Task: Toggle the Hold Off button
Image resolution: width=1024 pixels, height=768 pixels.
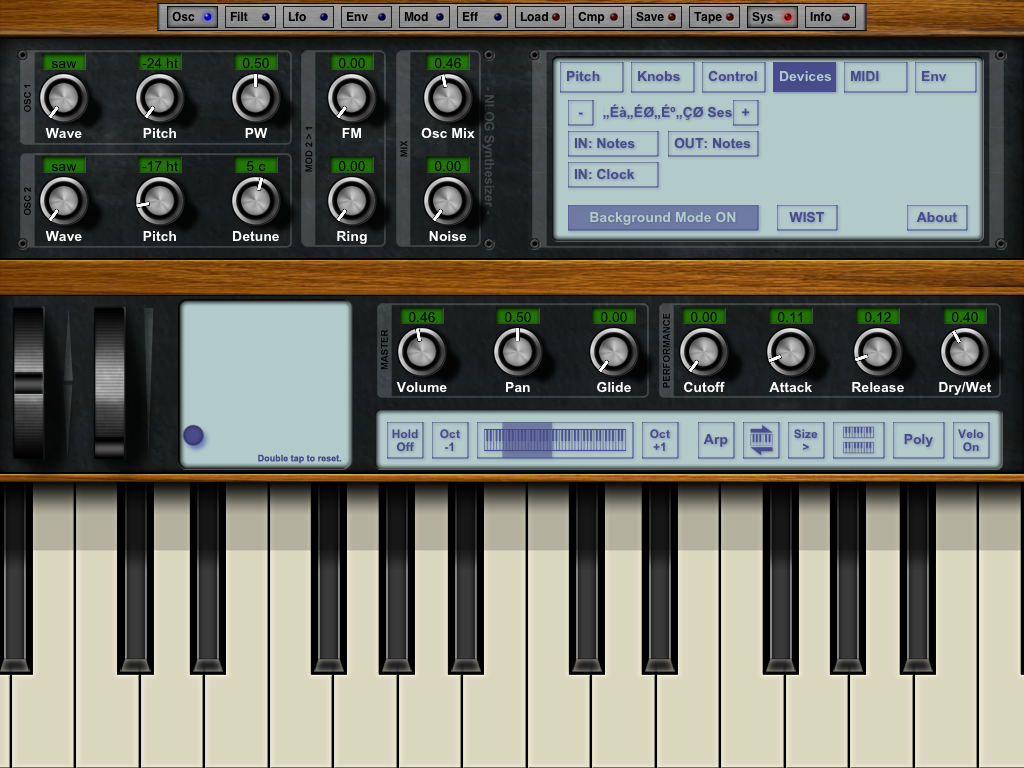Action: (x=405, y=440)
